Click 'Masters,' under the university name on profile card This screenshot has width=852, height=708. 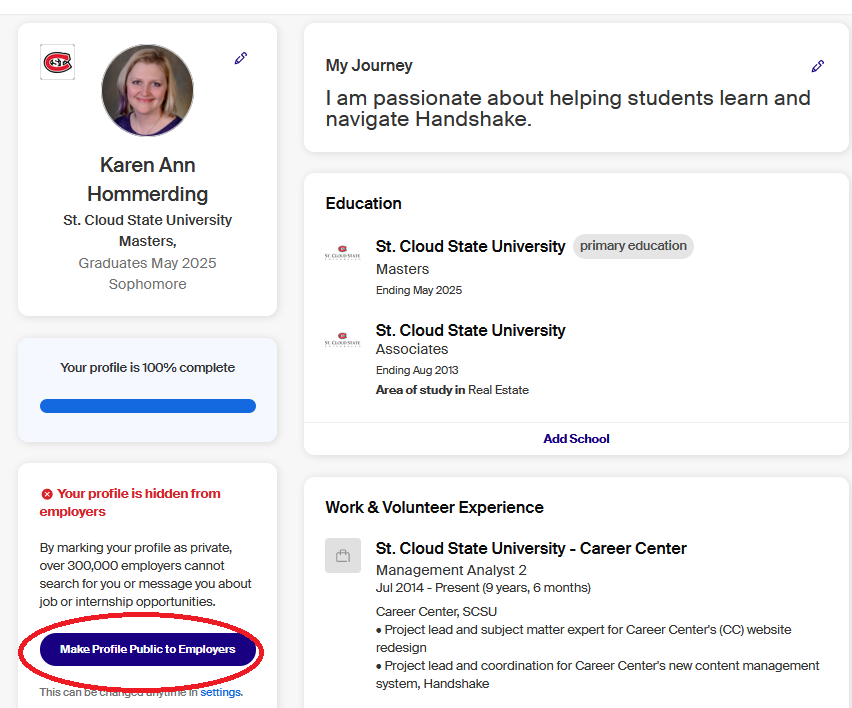148,241
